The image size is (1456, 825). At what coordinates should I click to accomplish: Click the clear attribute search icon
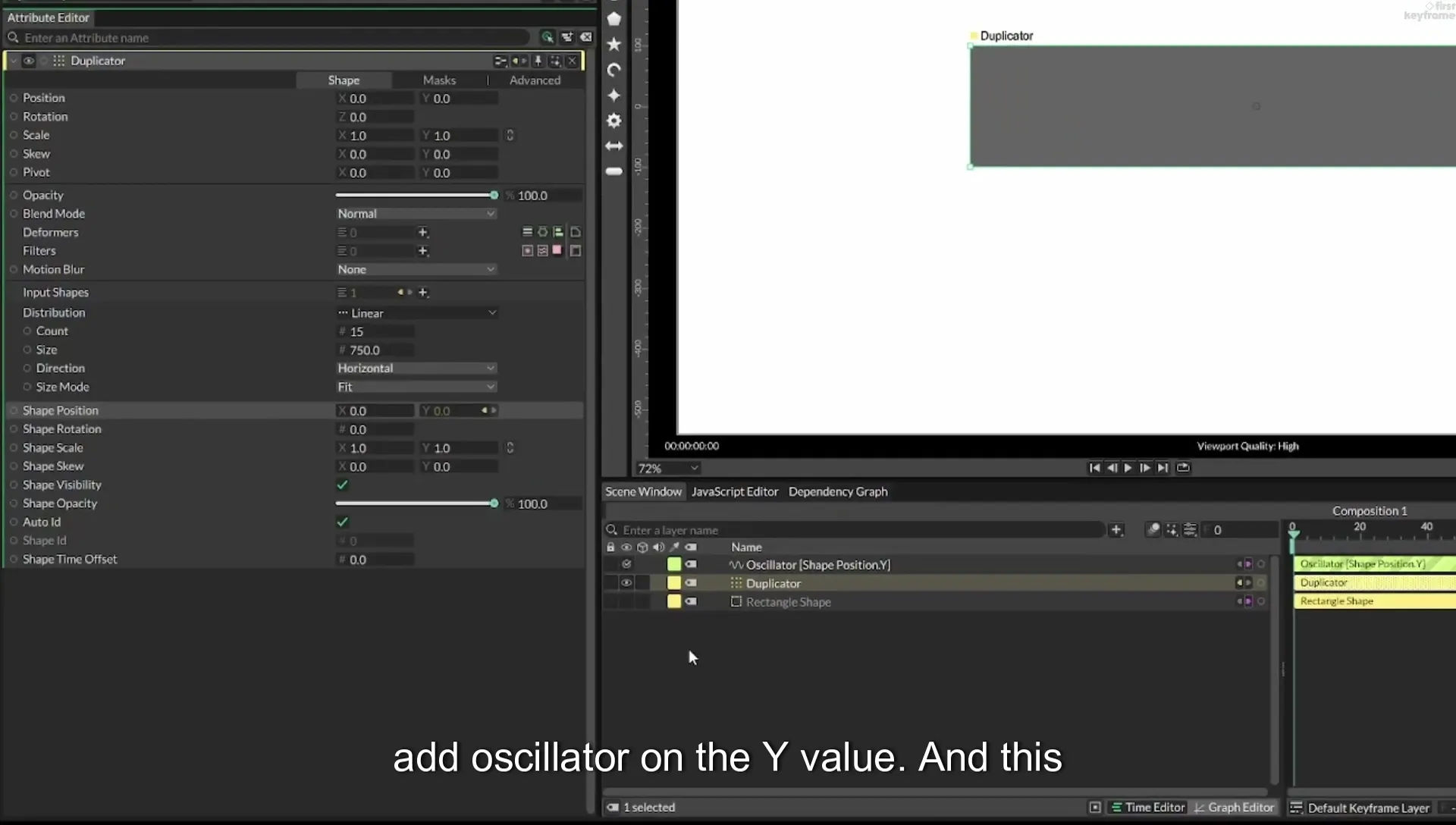point(586,37)
